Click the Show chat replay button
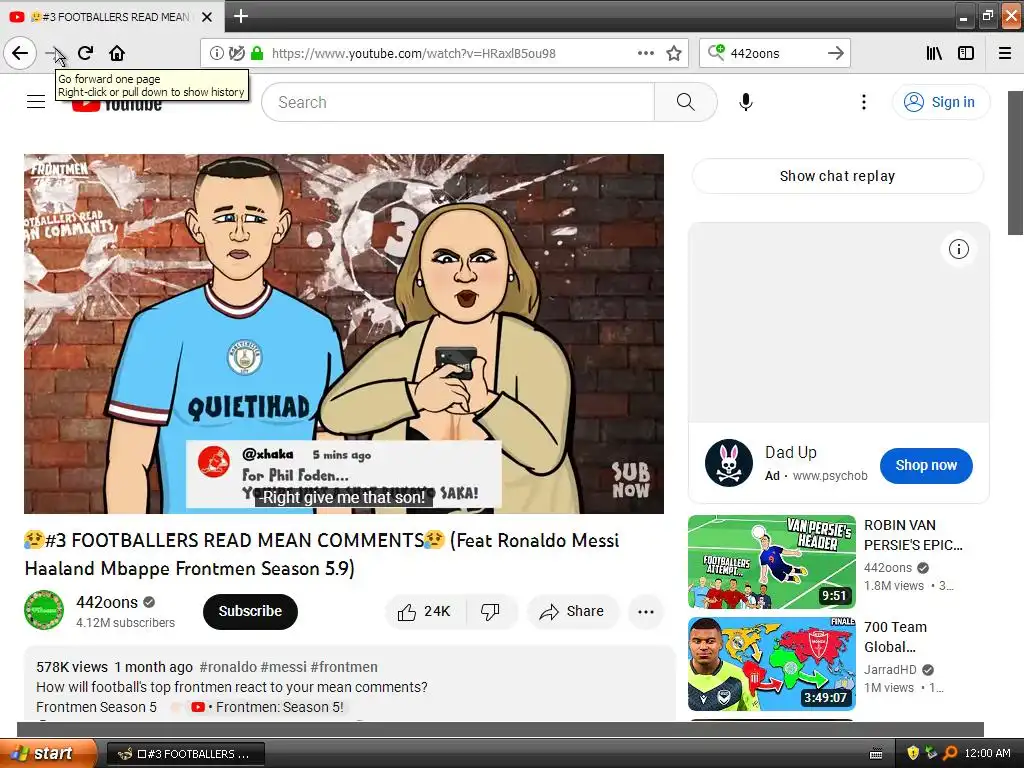The image size is (1024, 768). tap(837, 176)
